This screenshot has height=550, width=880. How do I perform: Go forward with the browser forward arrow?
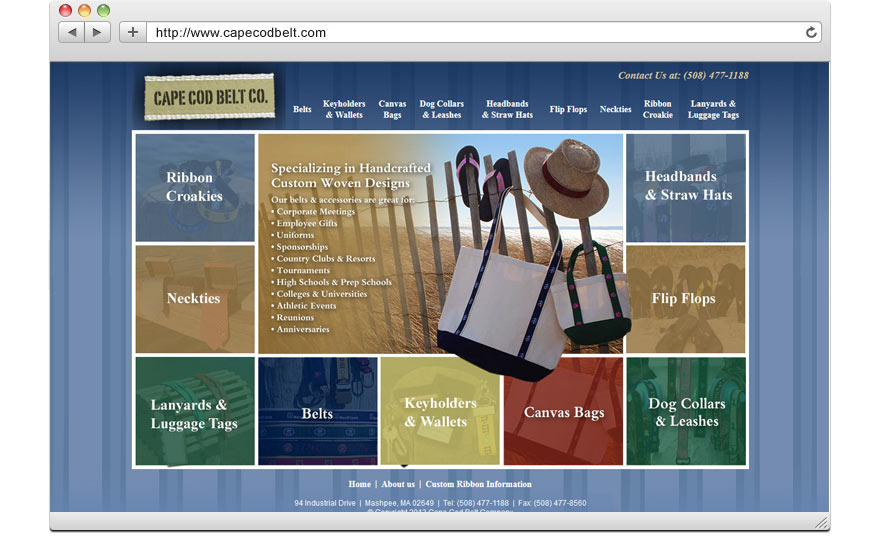pos(97,32)
